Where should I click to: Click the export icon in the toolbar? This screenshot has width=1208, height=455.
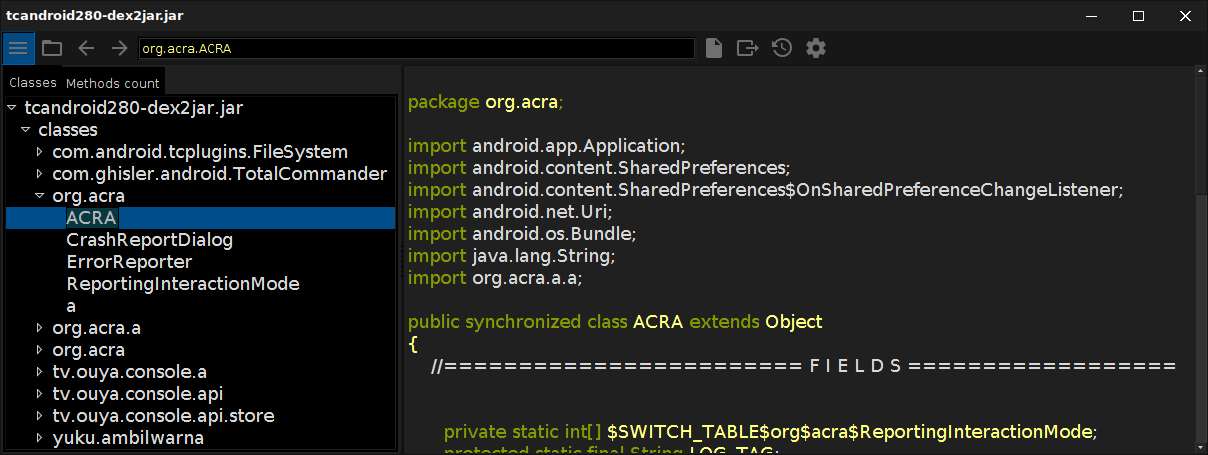point(747,48)
